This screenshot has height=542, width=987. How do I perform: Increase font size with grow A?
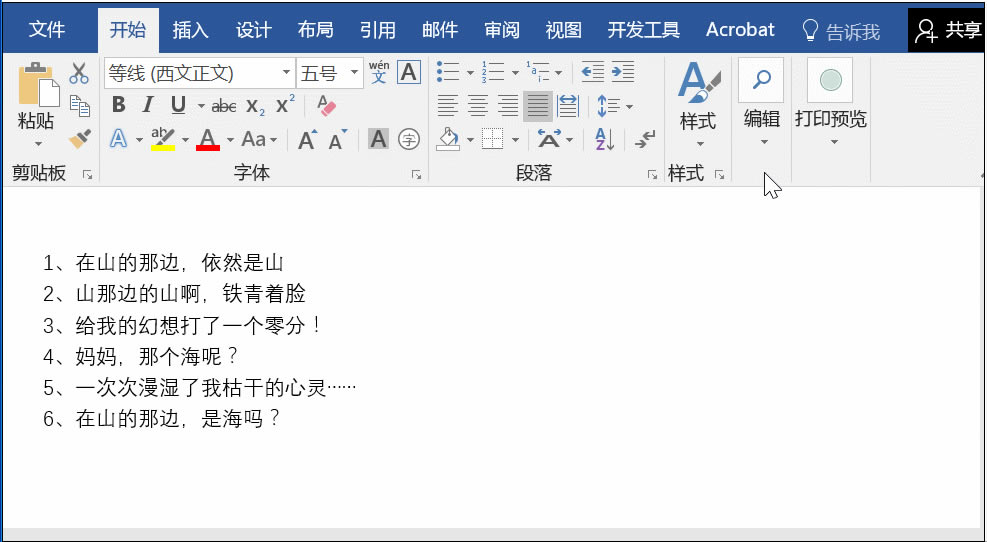pos(307,139)
